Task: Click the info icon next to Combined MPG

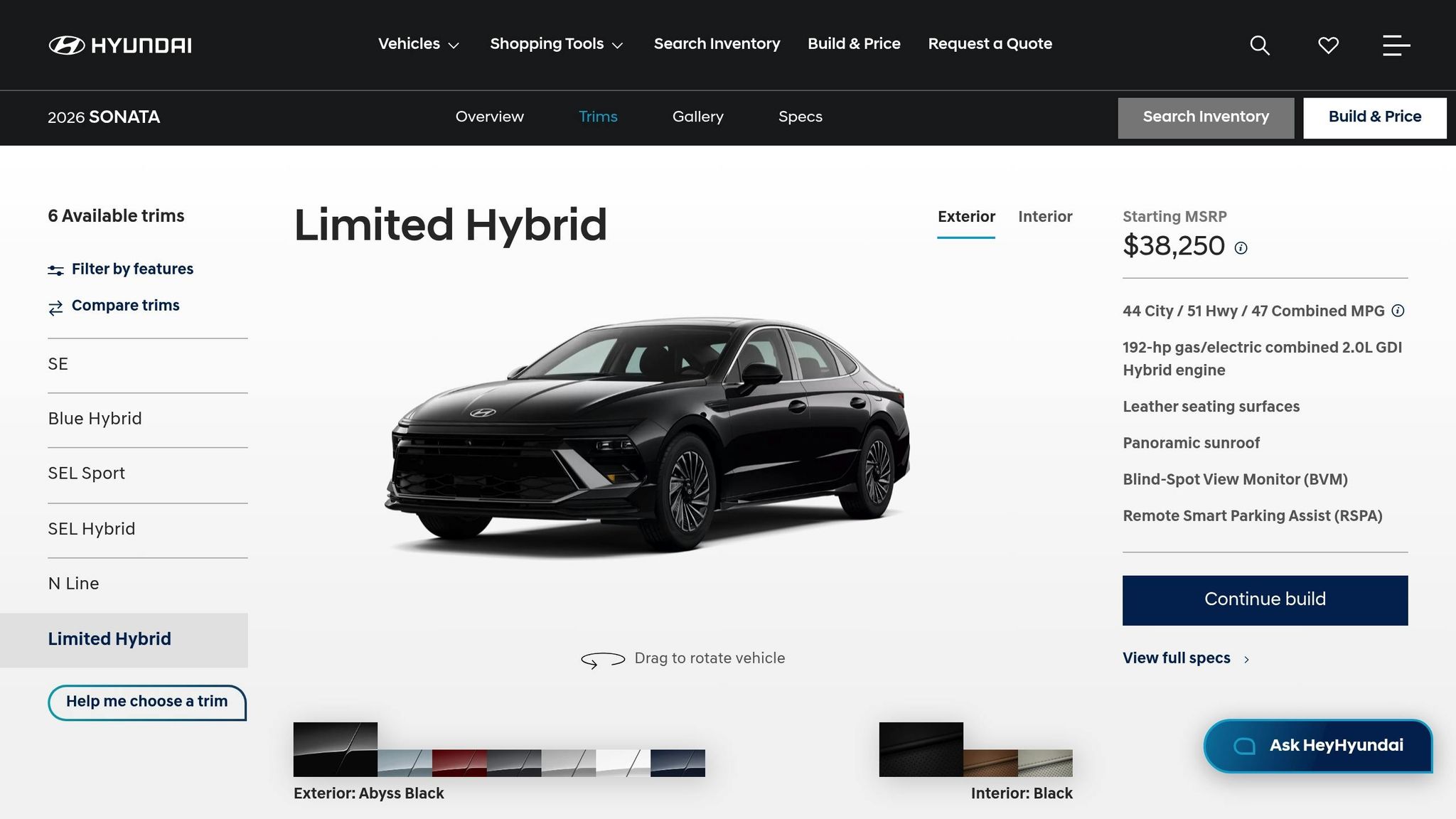Action: coord(1397,311)
